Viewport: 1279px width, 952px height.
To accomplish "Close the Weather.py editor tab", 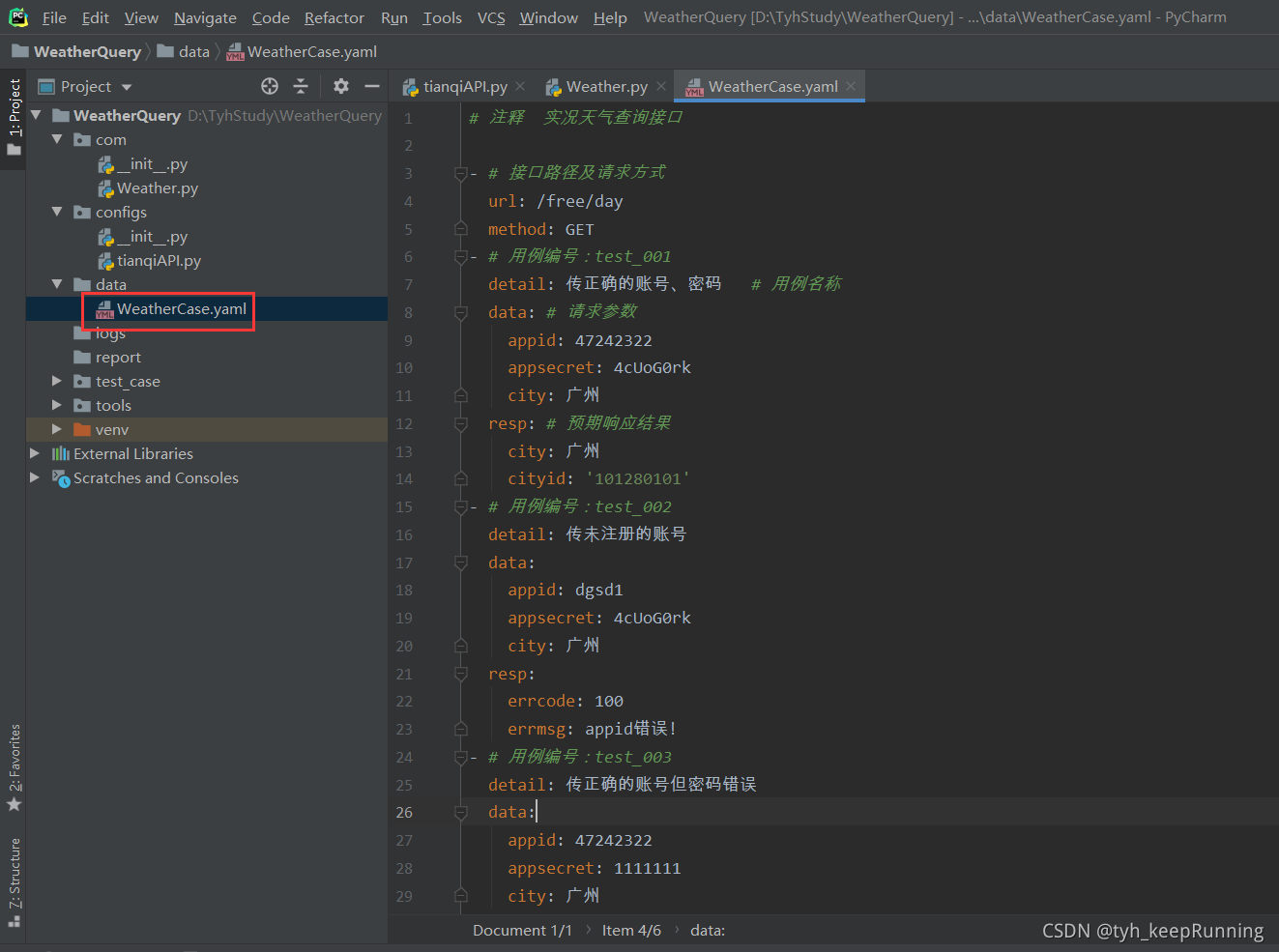I will pyautogui.click(x=661, y=86).
